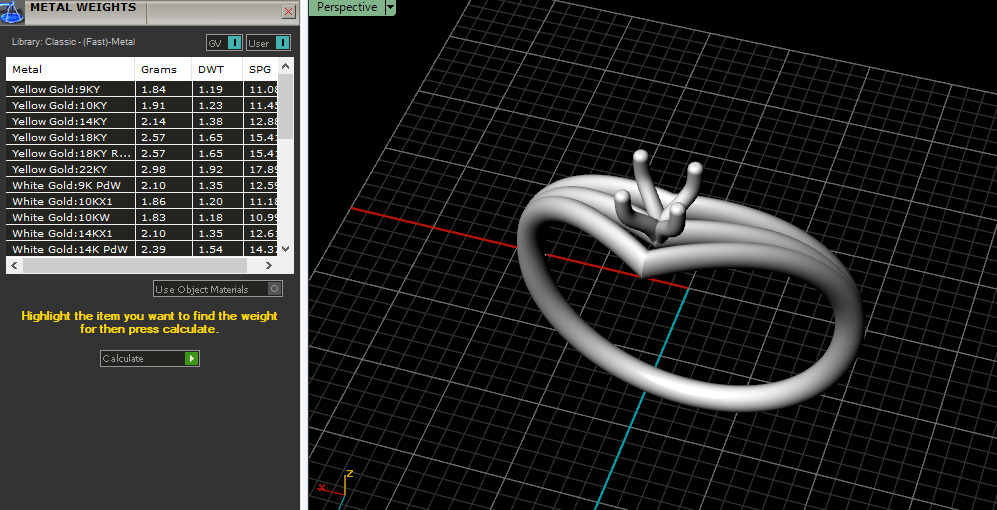This screenshot has height=510, width=997.
Task: Select the Yellow Gold:14KY row
Action: click(142, 121)
